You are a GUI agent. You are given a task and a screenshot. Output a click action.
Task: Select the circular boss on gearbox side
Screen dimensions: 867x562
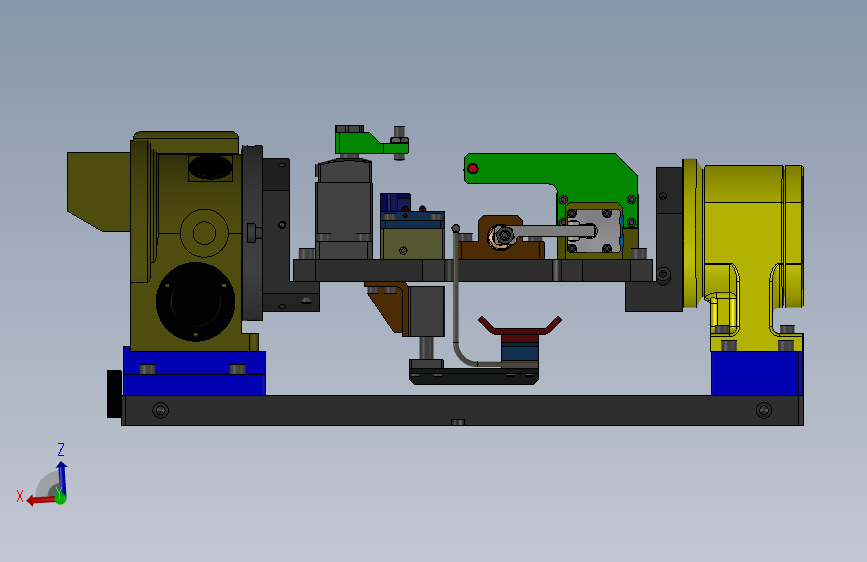[204, 233]
